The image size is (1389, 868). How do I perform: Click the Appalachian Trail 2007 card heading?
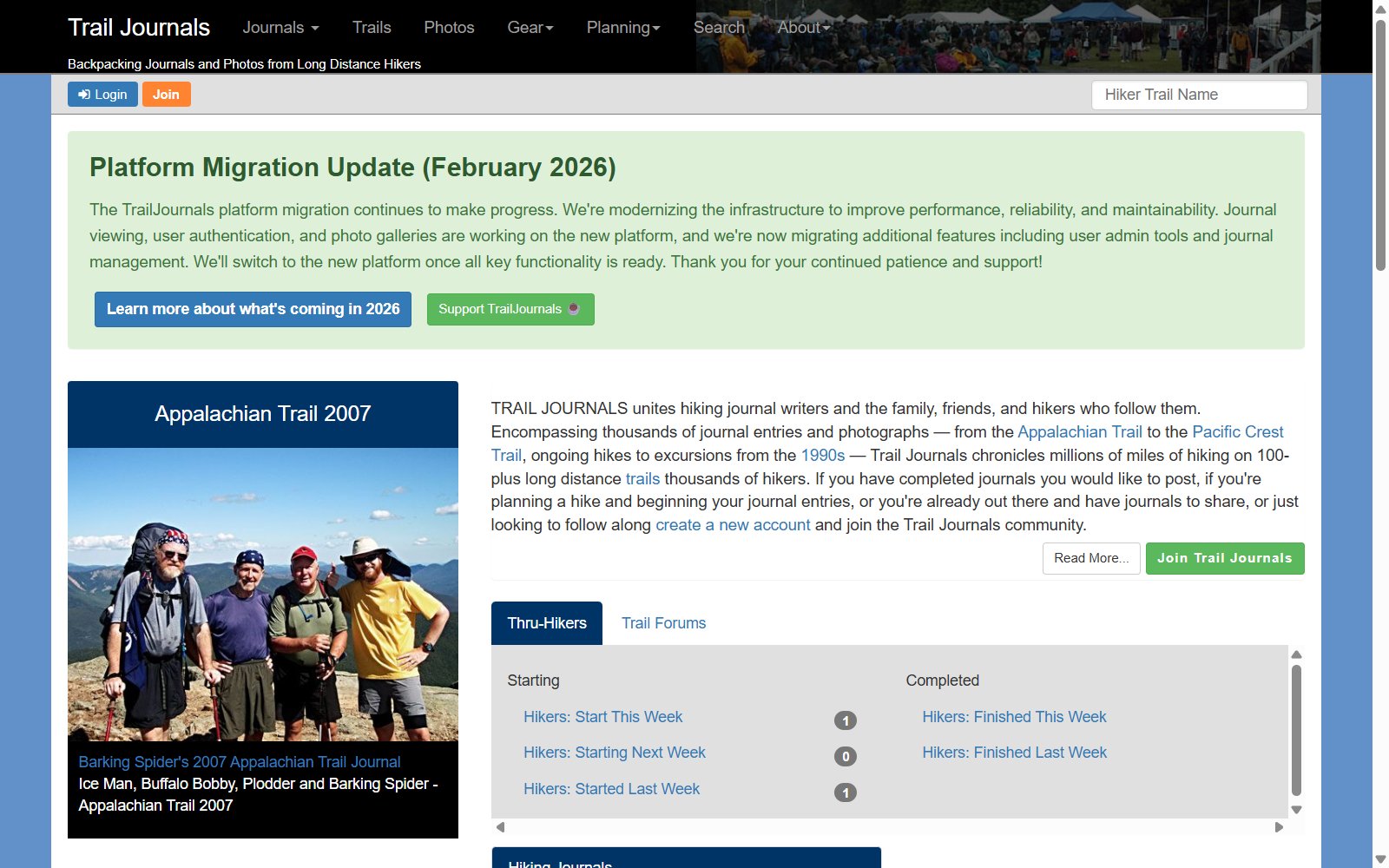point(263,414)
